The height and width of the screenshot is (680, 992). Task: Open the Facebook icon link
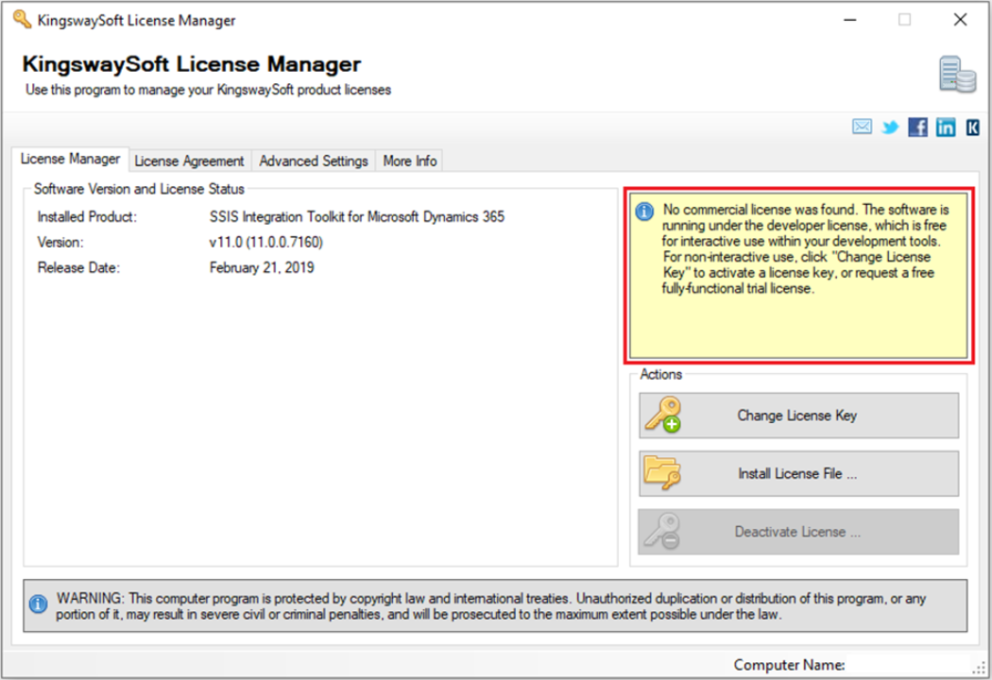(x=918, y=127)
